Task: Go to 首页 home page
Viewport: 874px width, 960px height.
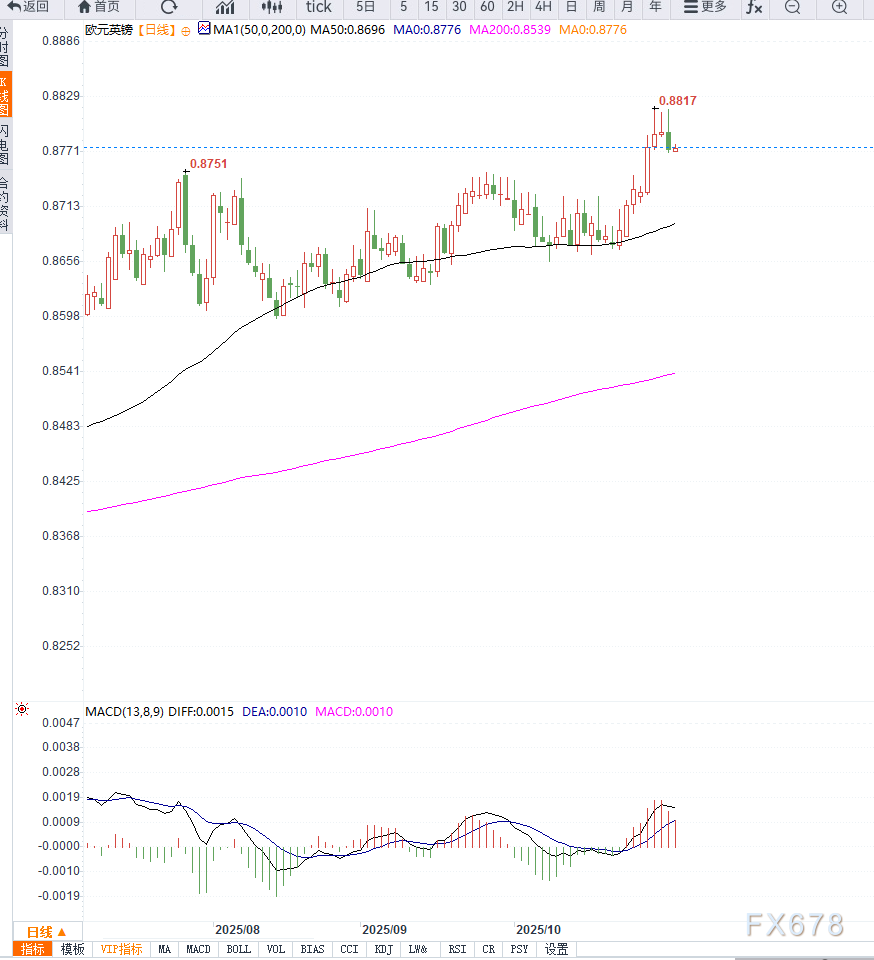Action: [x=98, y=7]
